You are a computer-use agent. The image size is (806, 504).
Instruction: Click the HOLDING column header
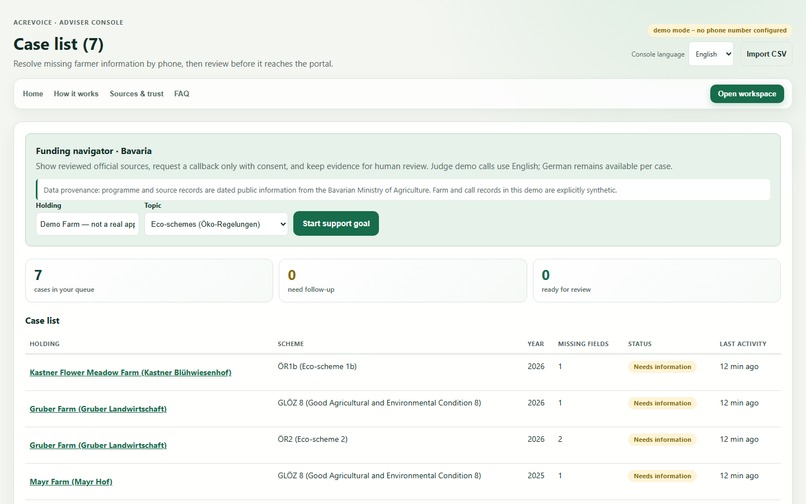click(x=45, y=344)
